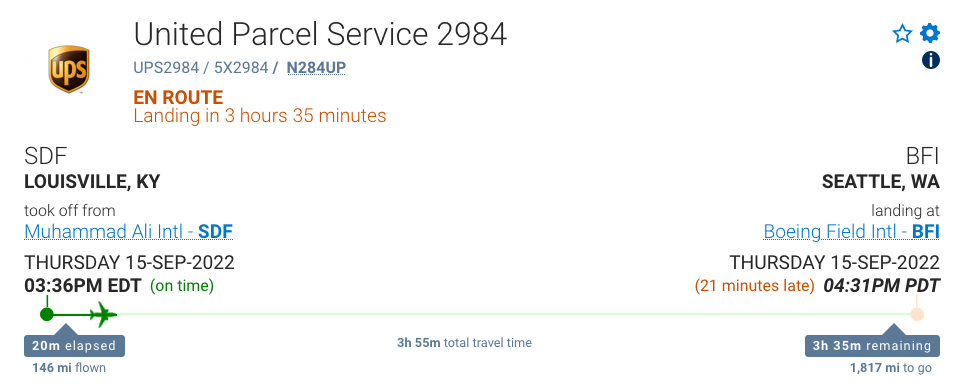Click the 04:31PM PDT arrival time
Screen dimensions: 954x391
882,285
